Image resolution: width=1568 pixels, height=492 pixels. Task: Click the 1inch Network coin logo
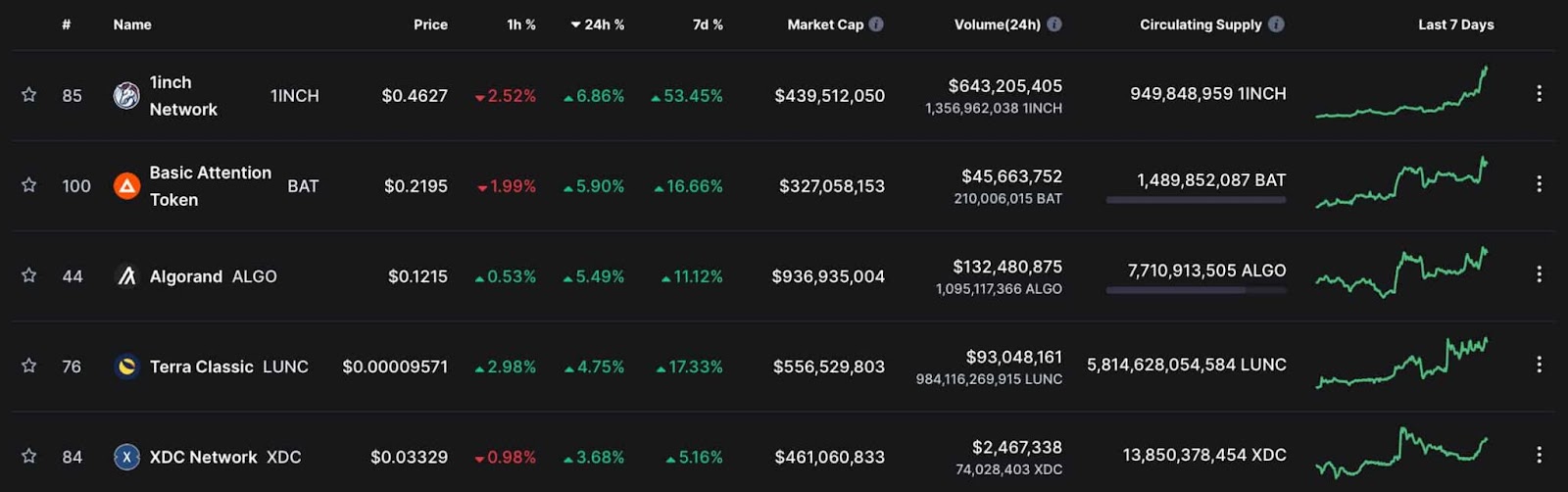tap(126, 95)
